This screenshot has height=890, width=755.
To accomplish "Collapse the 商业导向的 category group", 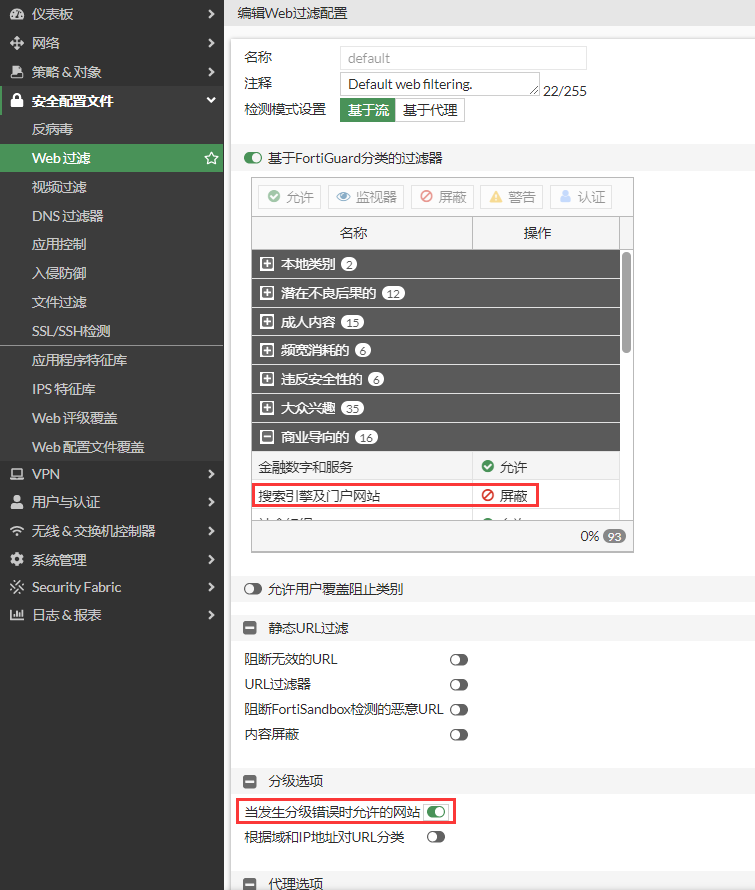I will pyautogui.click(x=267, y=437).
